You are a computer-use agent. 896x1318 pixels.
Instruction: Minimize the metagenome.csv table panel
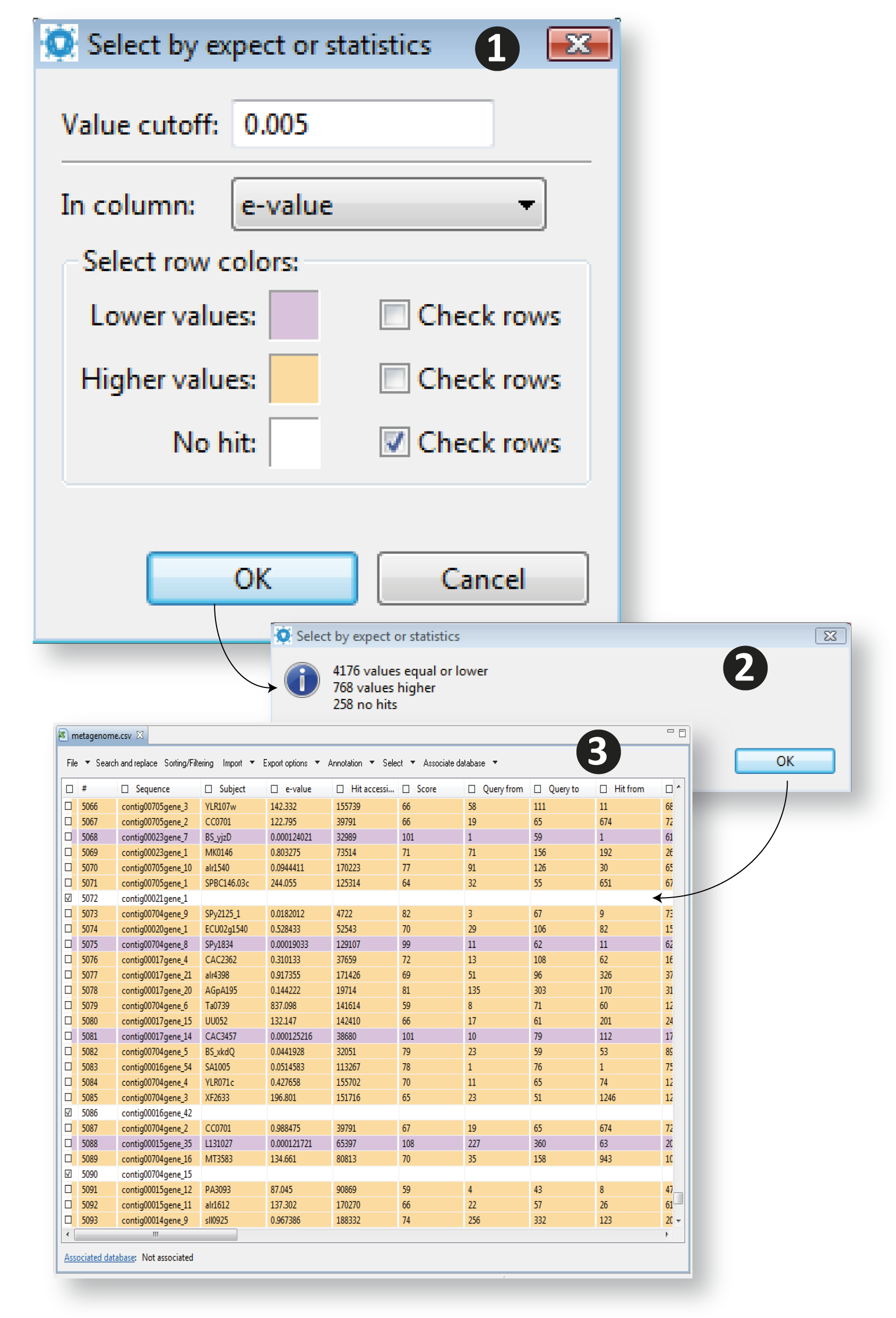coord(670,731)
